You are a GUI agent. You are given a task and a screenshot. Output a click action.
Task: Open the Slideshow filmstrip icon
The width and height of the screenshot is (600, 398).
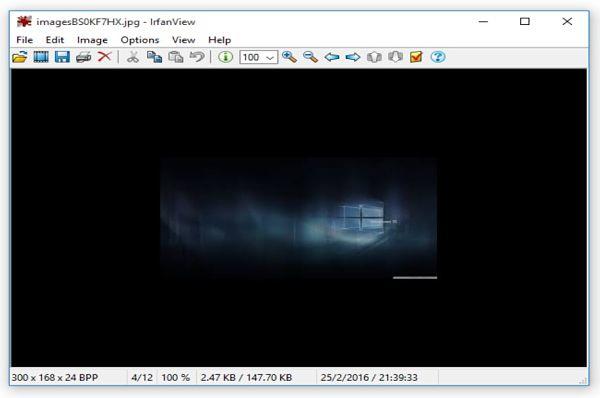[x=41, y=57]
